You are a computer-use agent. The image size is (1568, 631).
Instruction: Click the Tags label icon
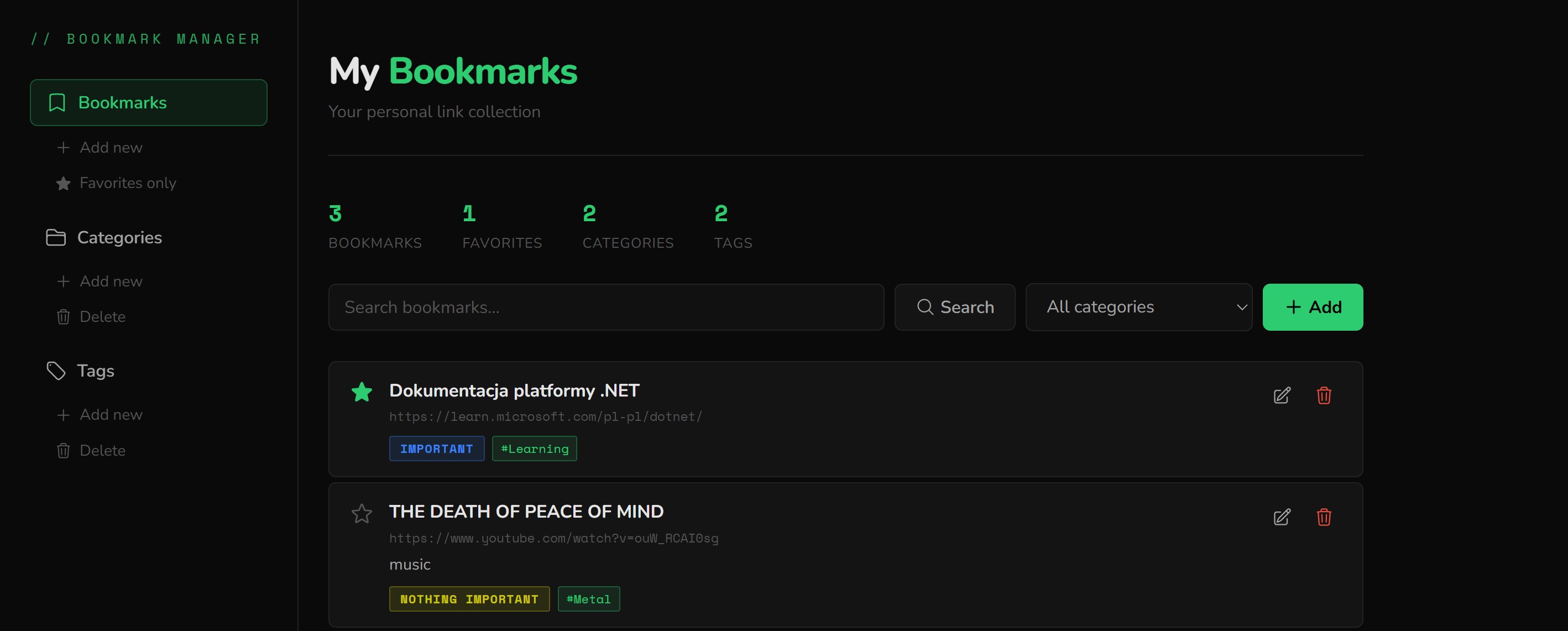coord(56,371)
